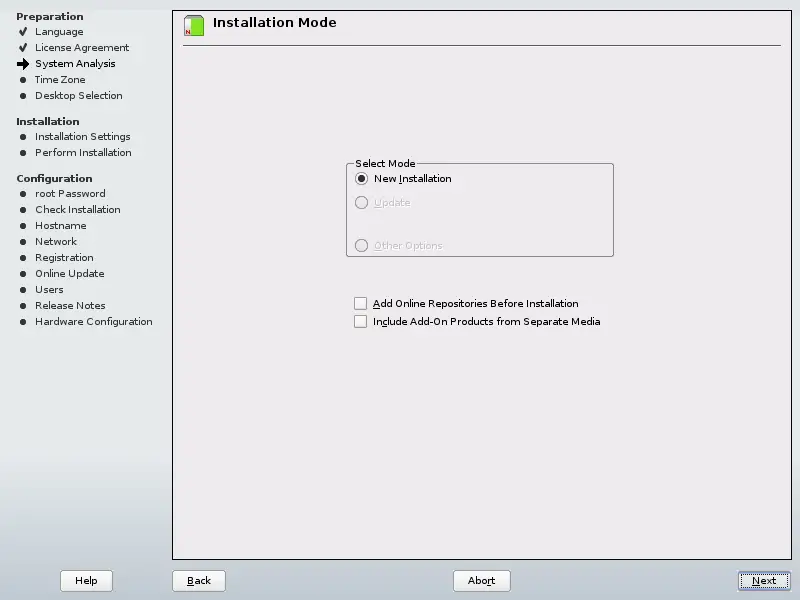This screenshot has width=800, height=600.
Task: Click the Hardware Configuration step
Action: (x=94, y=321)
